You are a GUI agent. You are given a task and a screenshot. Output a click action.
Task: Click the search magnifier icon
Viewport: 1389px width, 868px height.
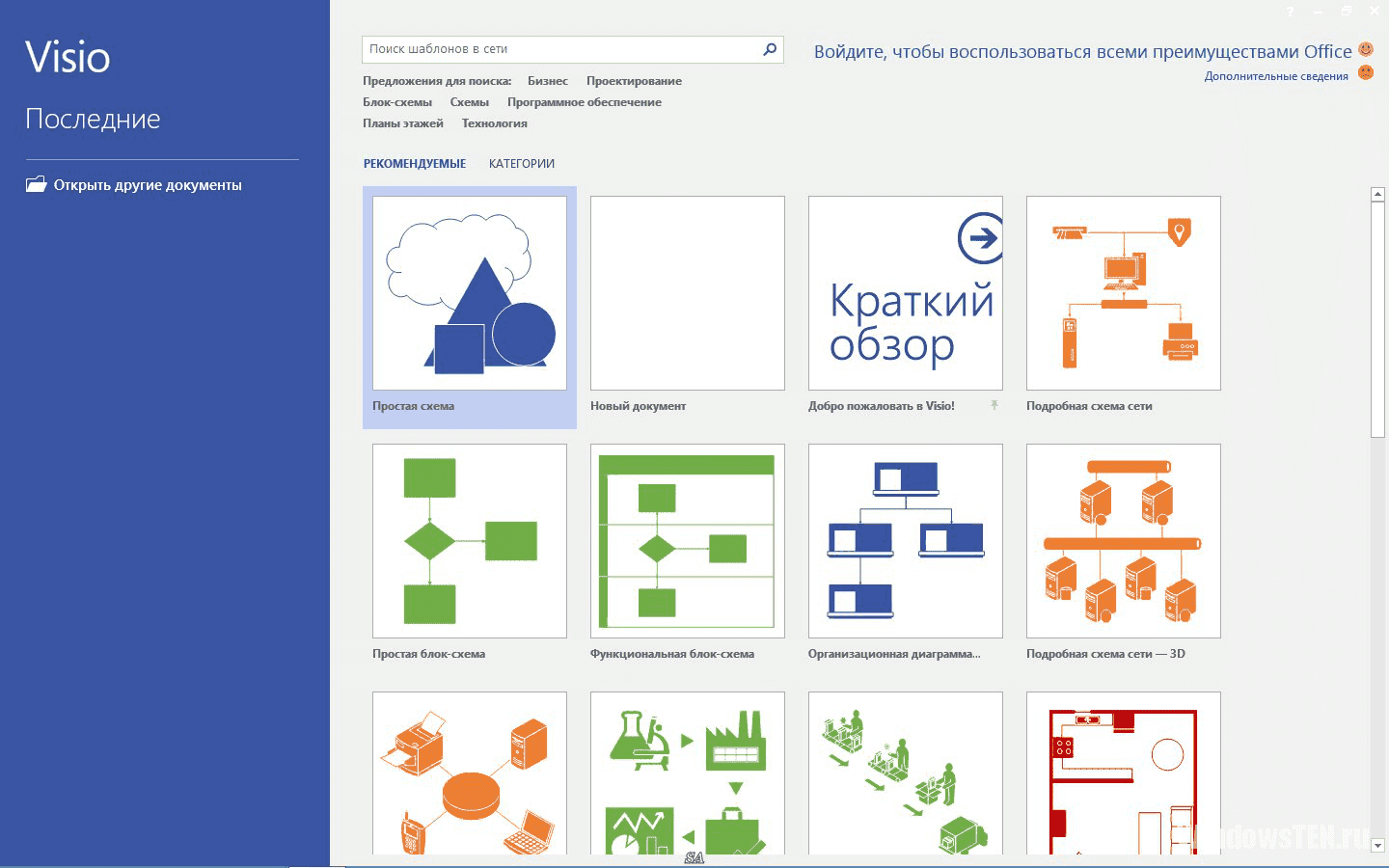(770, 49)
